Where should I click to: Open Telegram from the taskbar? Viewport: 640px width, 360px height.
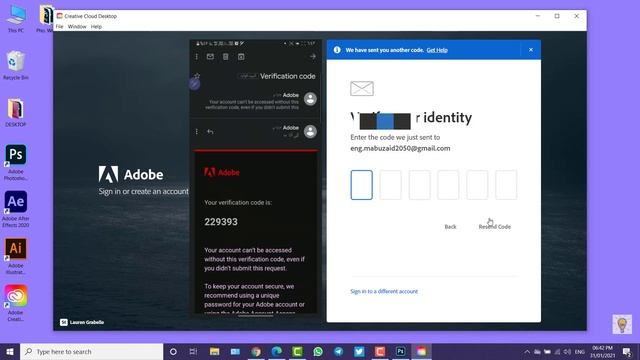click(x=338, y=351)
